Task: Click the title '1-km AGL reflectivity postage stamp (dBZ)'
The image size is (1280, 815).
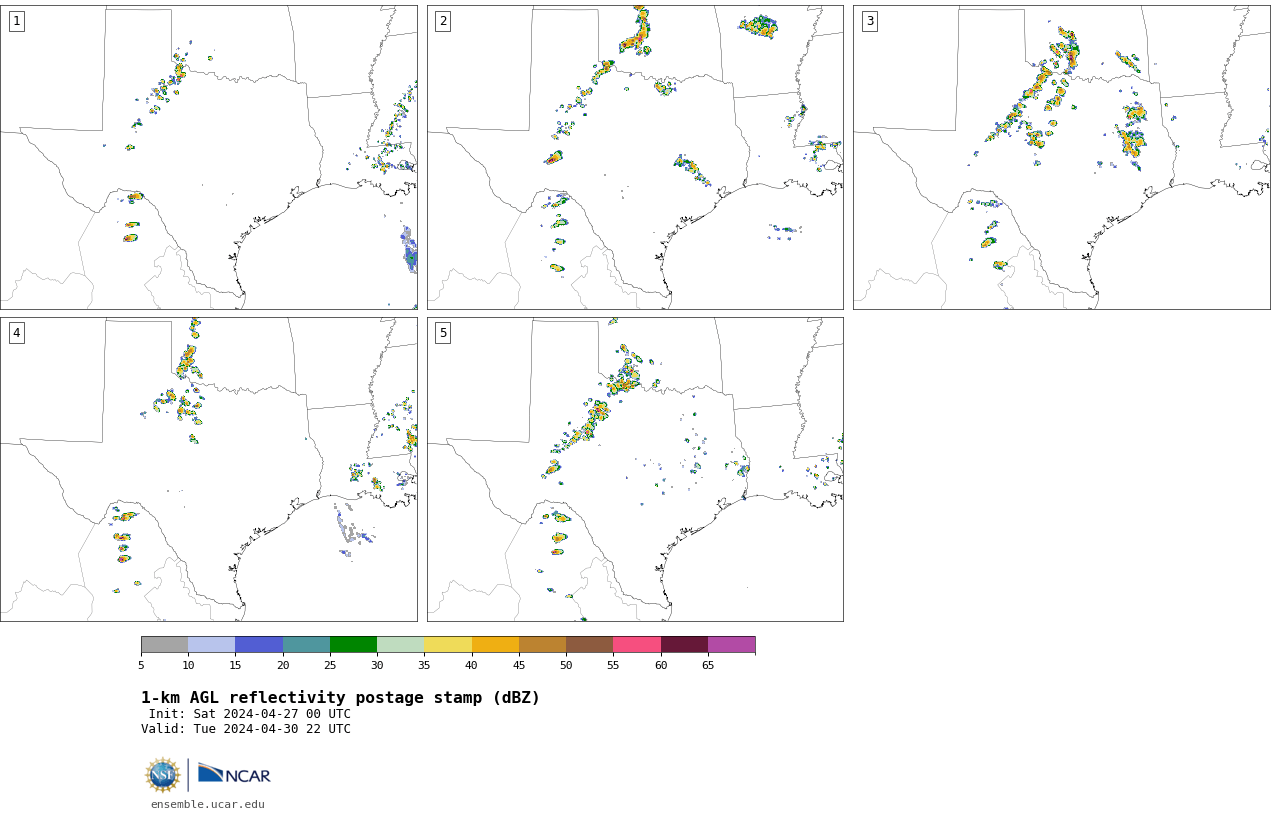Action: point(340,698)
